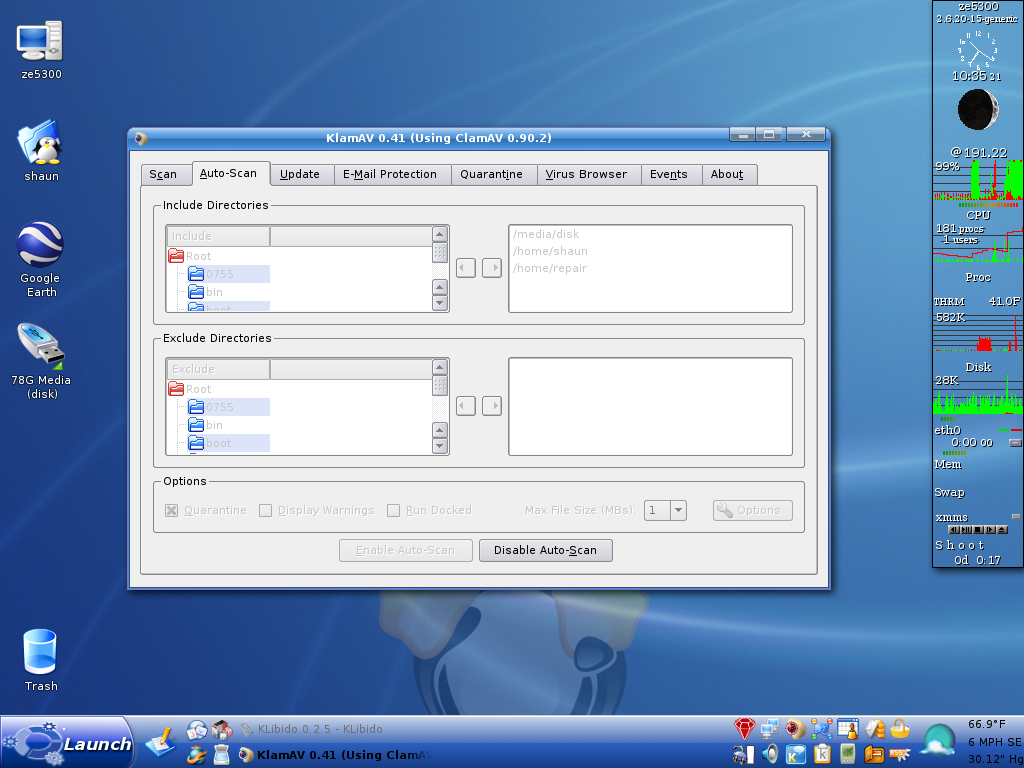The width and height of the screenshot is (1024, 768).
Task: Click the orange-swirl globe browser panel icon
Action: point(197,754)
